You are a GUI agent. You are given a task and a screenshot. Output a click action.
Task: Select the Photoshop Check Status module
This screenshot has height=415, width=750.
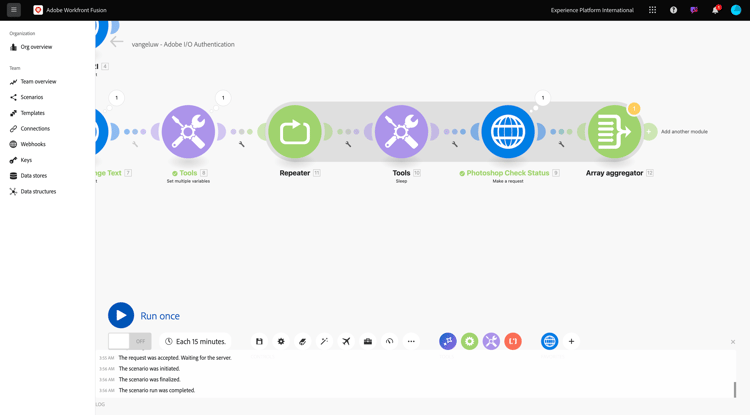[508, 131]
